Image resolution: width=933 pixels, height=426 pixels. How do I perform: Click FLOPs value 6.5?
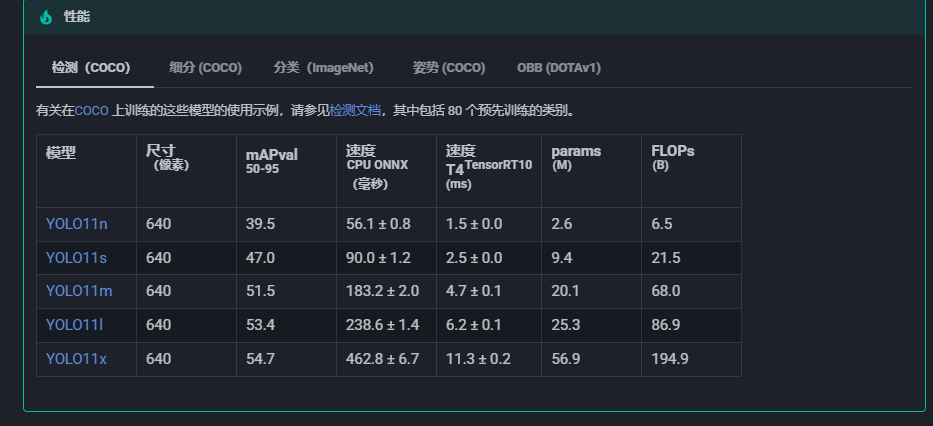[662, 224]
